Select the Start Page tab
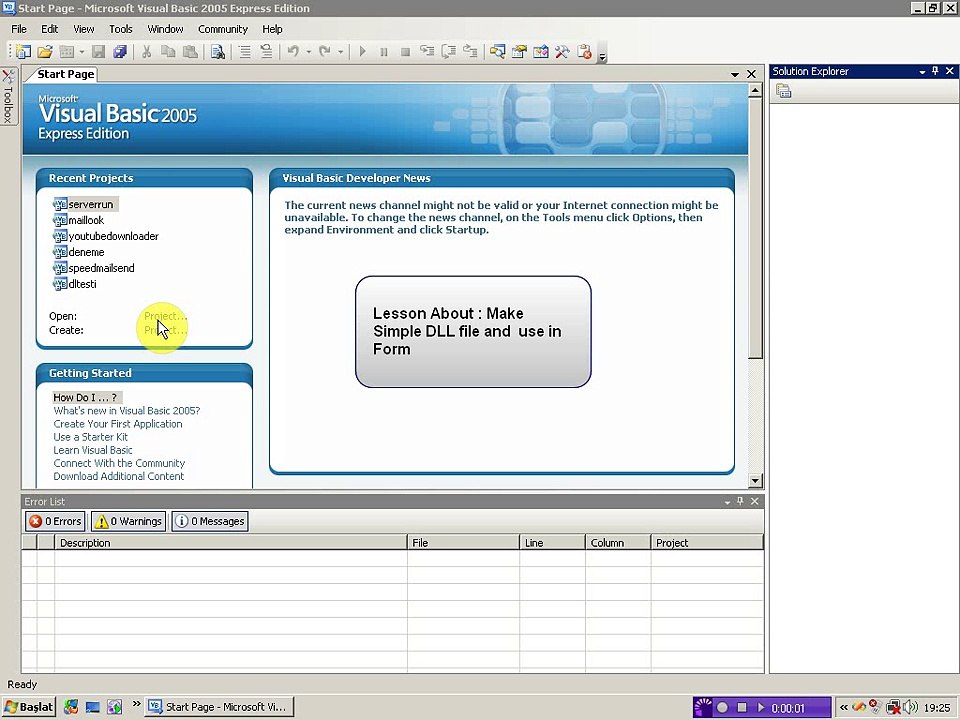Viewport: 960px width, 720px height. tap(64, 74)
